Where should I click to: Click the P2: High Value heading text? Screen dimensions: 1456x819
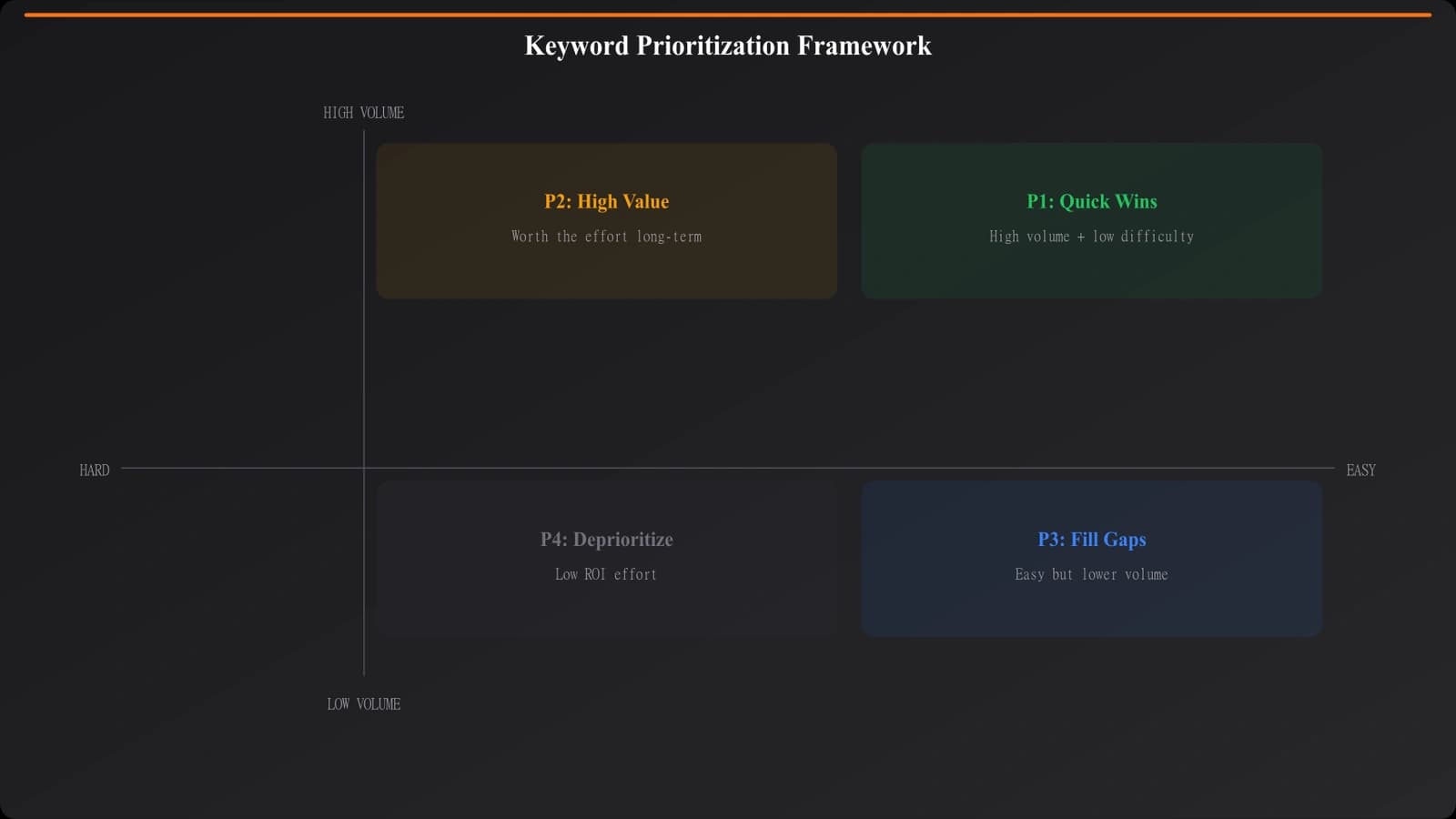coord(606,201)
